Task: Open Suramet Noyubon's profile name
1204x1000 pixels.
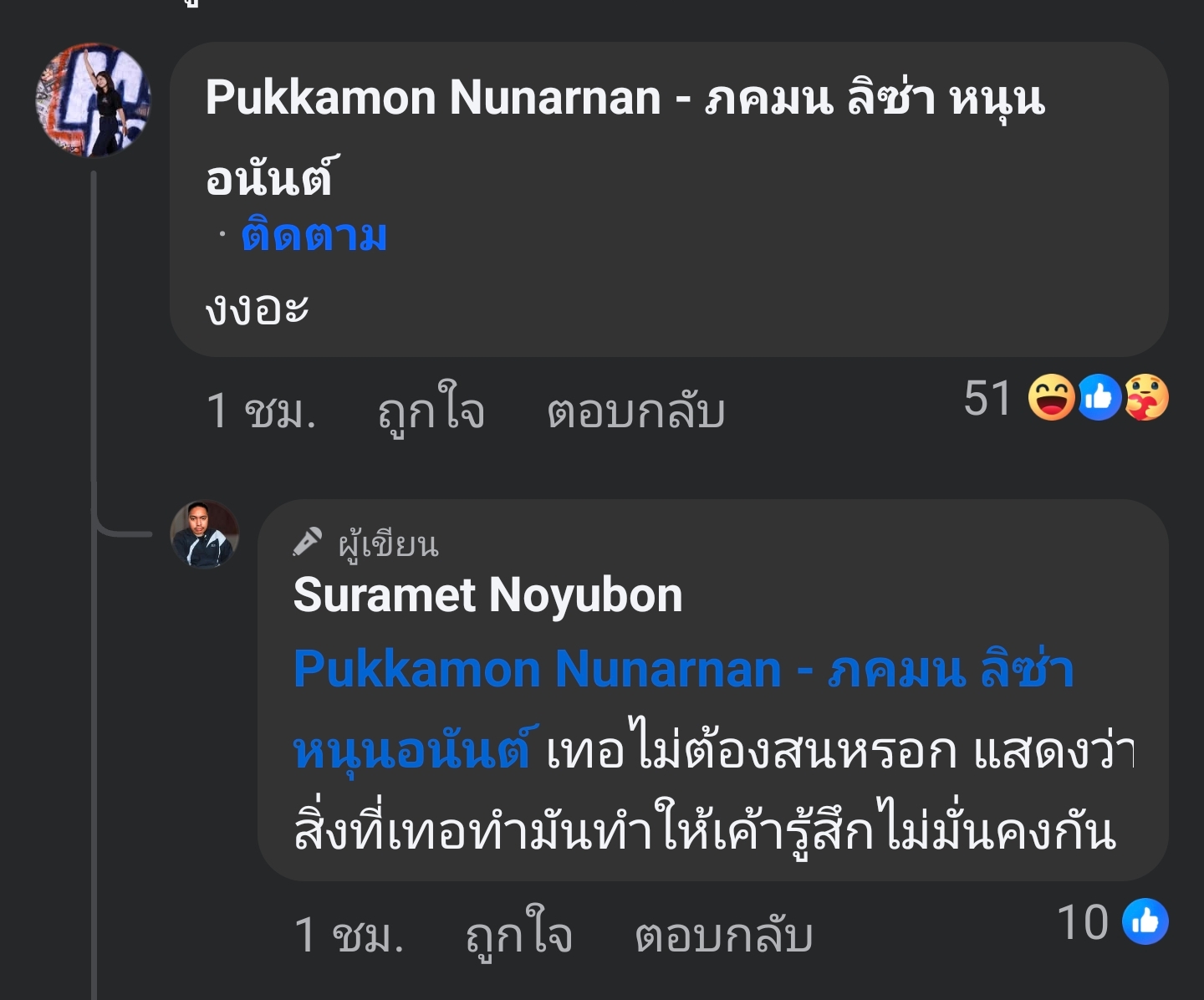Action: 487,595
